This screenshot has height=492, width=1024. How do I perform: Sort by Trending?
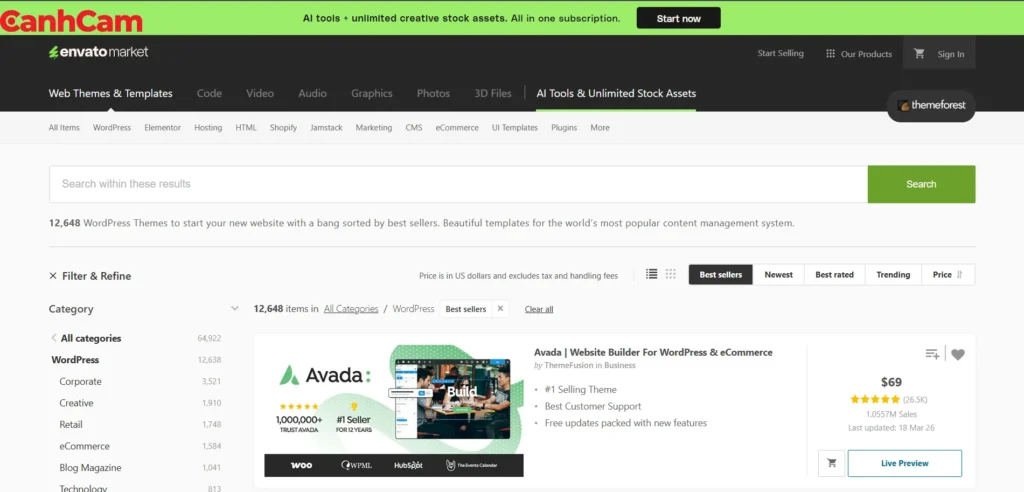(x=893, y=275)
